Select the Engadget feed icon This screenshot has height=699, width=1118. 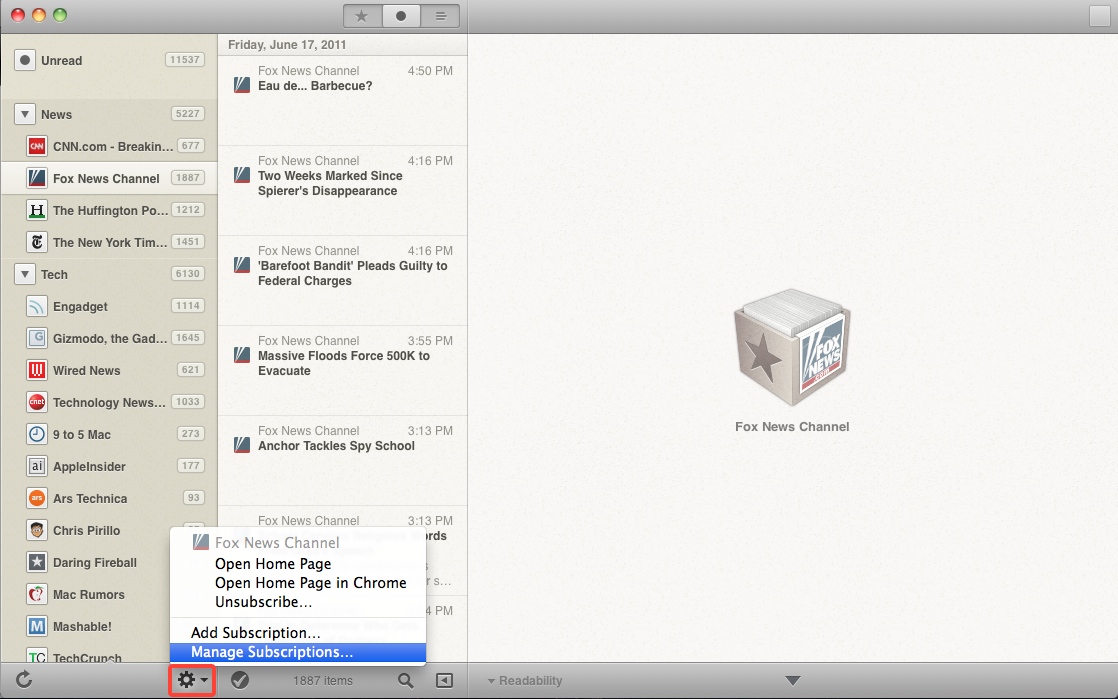pyautogui.click(x=36, y=306)
